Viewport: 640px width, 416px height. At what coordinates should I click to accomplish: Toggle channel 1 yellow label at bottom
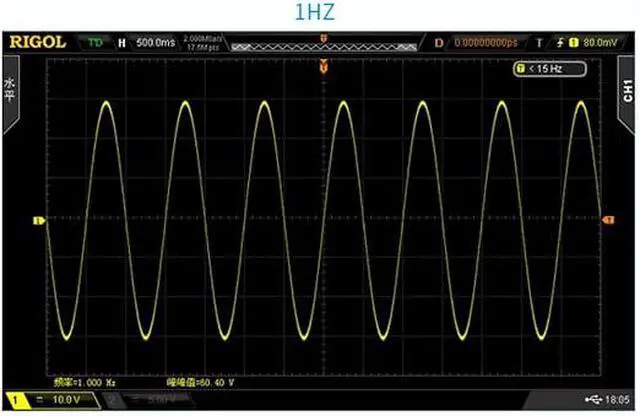coord(15,399)
